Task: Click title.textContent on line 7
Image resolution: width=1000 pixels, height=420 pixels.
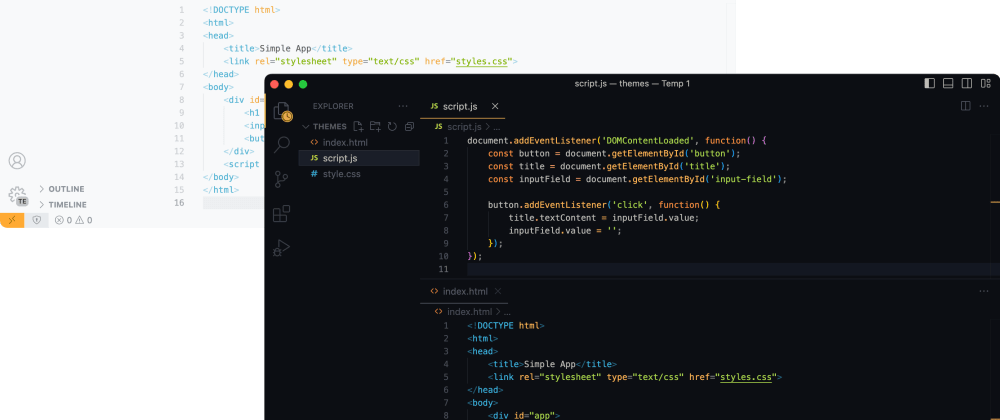Action: (x=551, y=218)
